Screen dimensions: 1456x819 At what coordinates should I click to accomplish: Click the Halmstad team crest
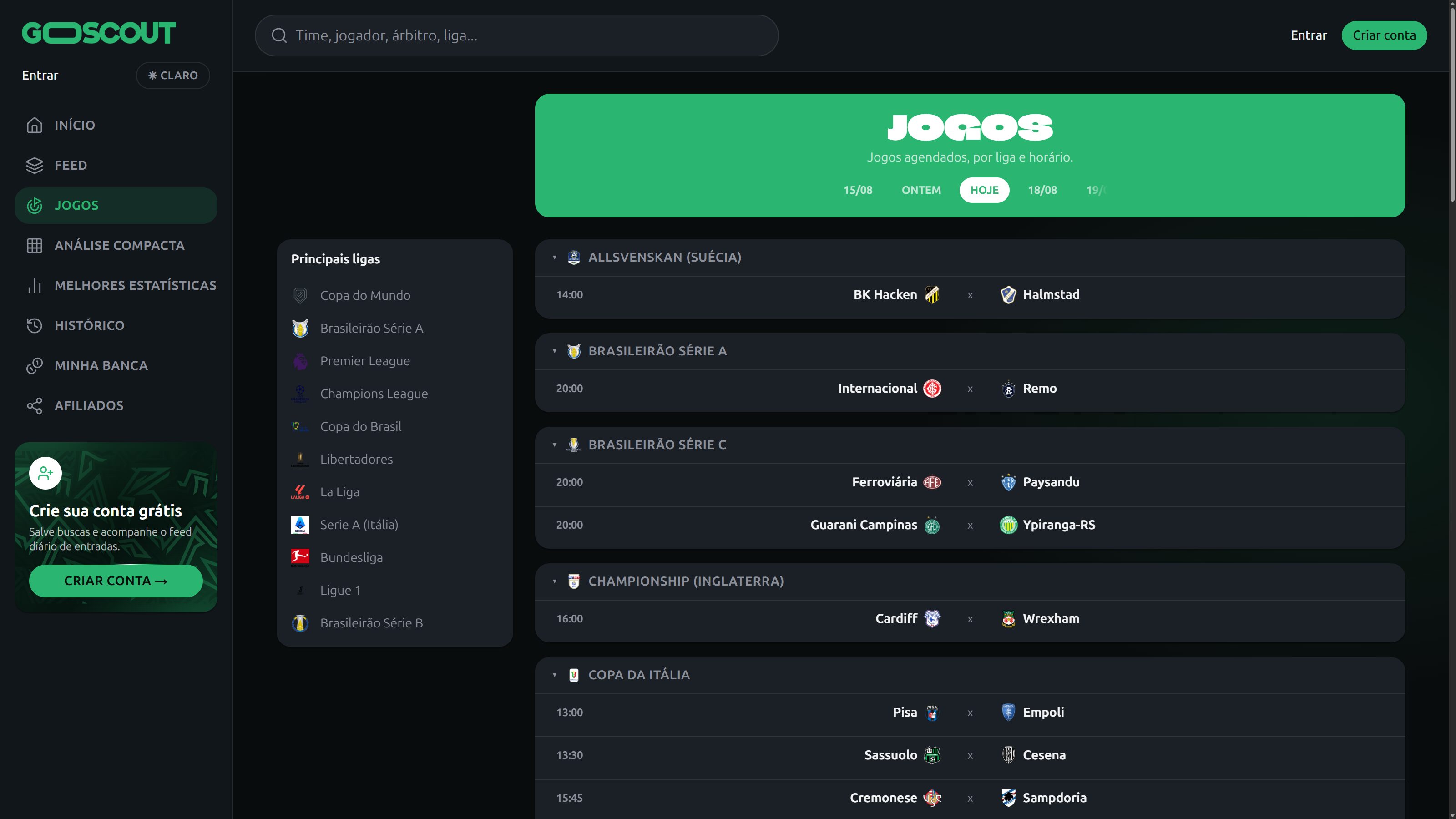[1008, 294]
